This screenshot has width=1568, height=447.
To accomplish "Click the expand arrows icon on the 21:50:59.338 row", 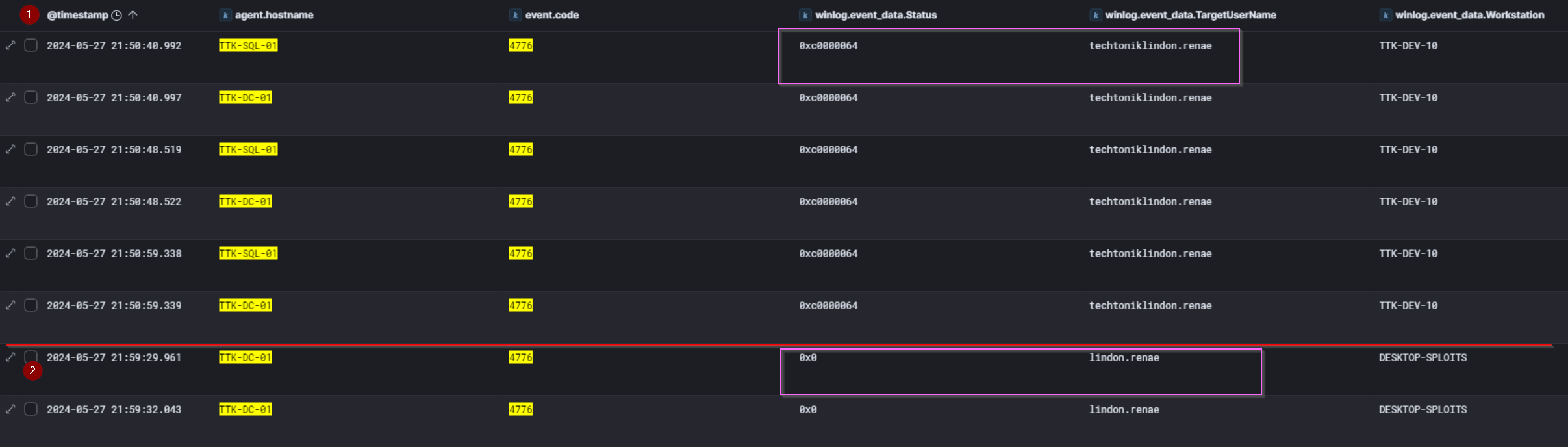I will tap(10, 253).
